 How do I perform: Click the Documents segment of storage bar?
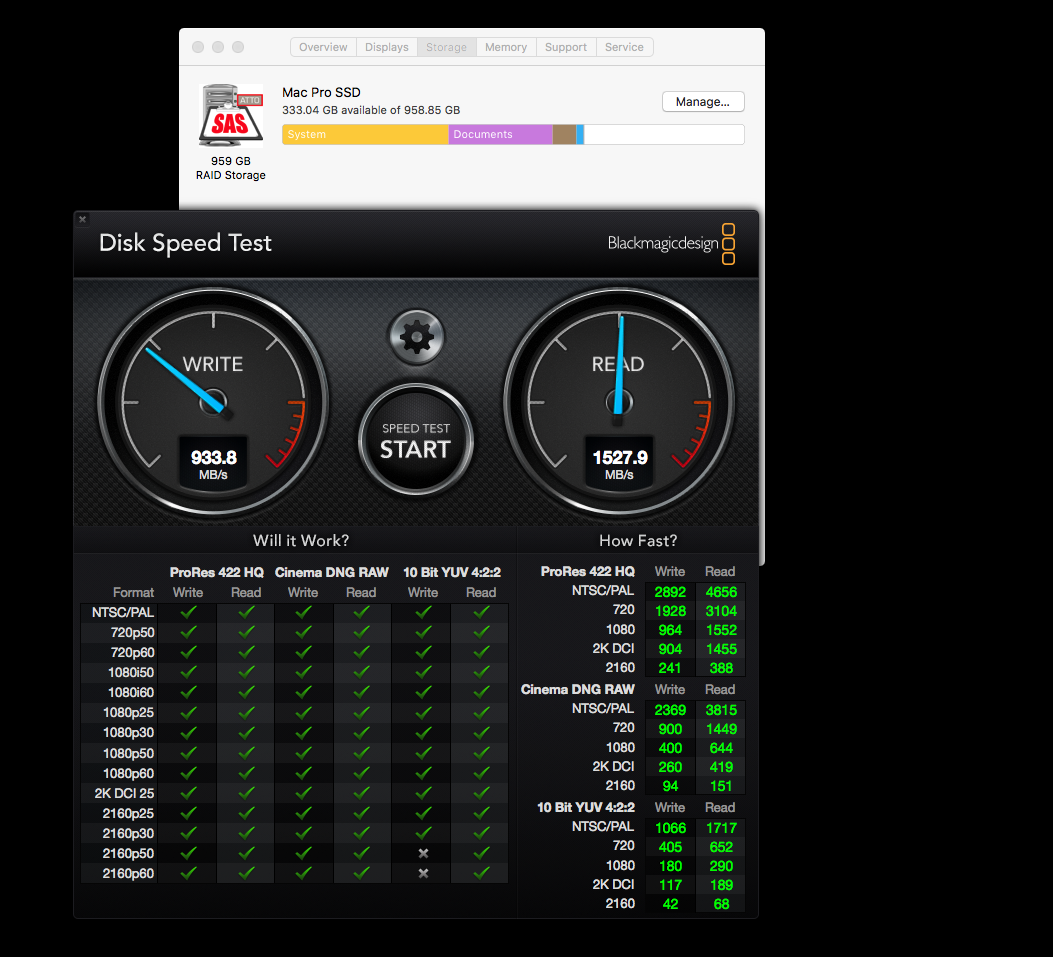[x=500, y=134]
